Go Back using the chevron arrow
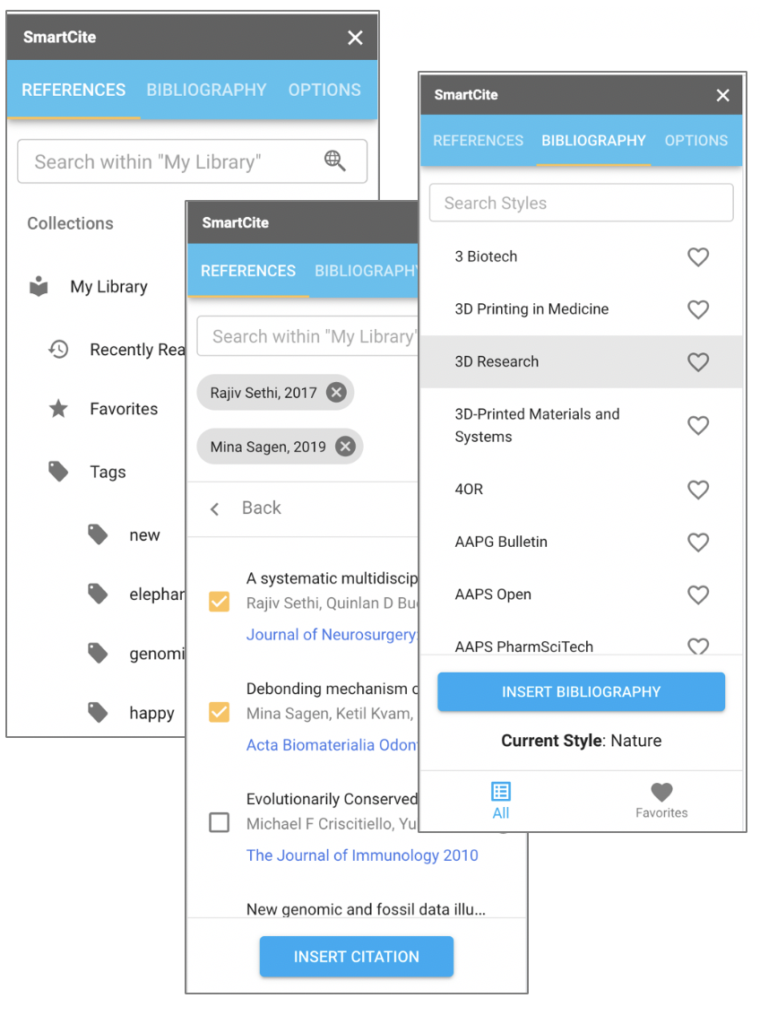 tap(215, 509)
